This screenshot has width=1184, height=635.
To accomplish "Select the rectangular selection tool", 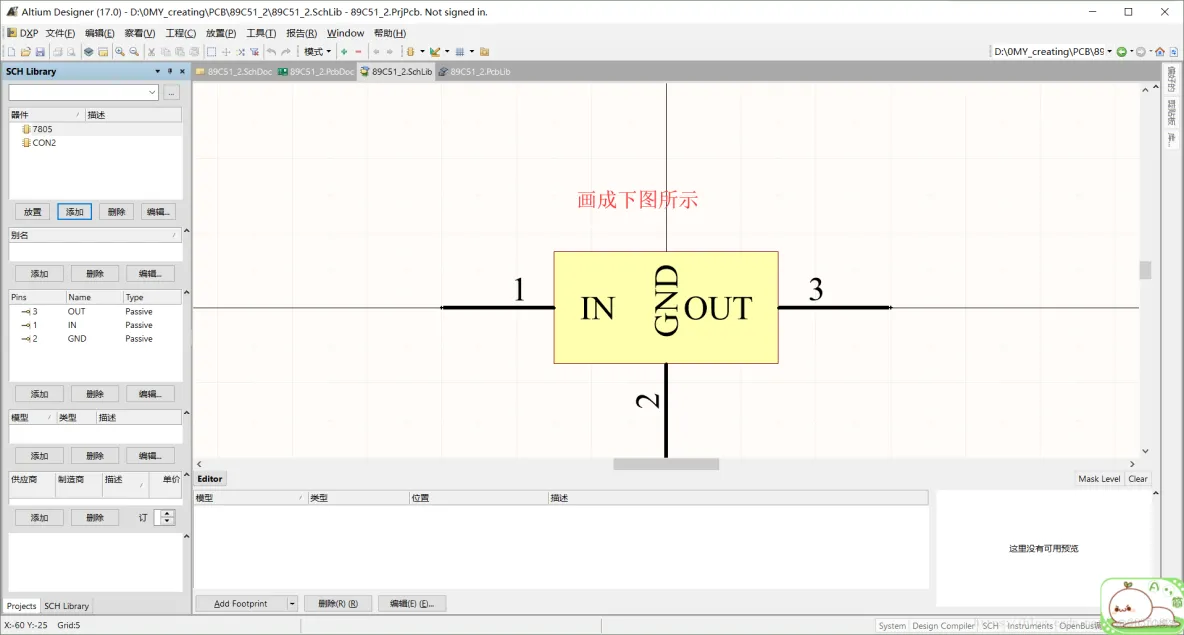I will tap(211, 52).
